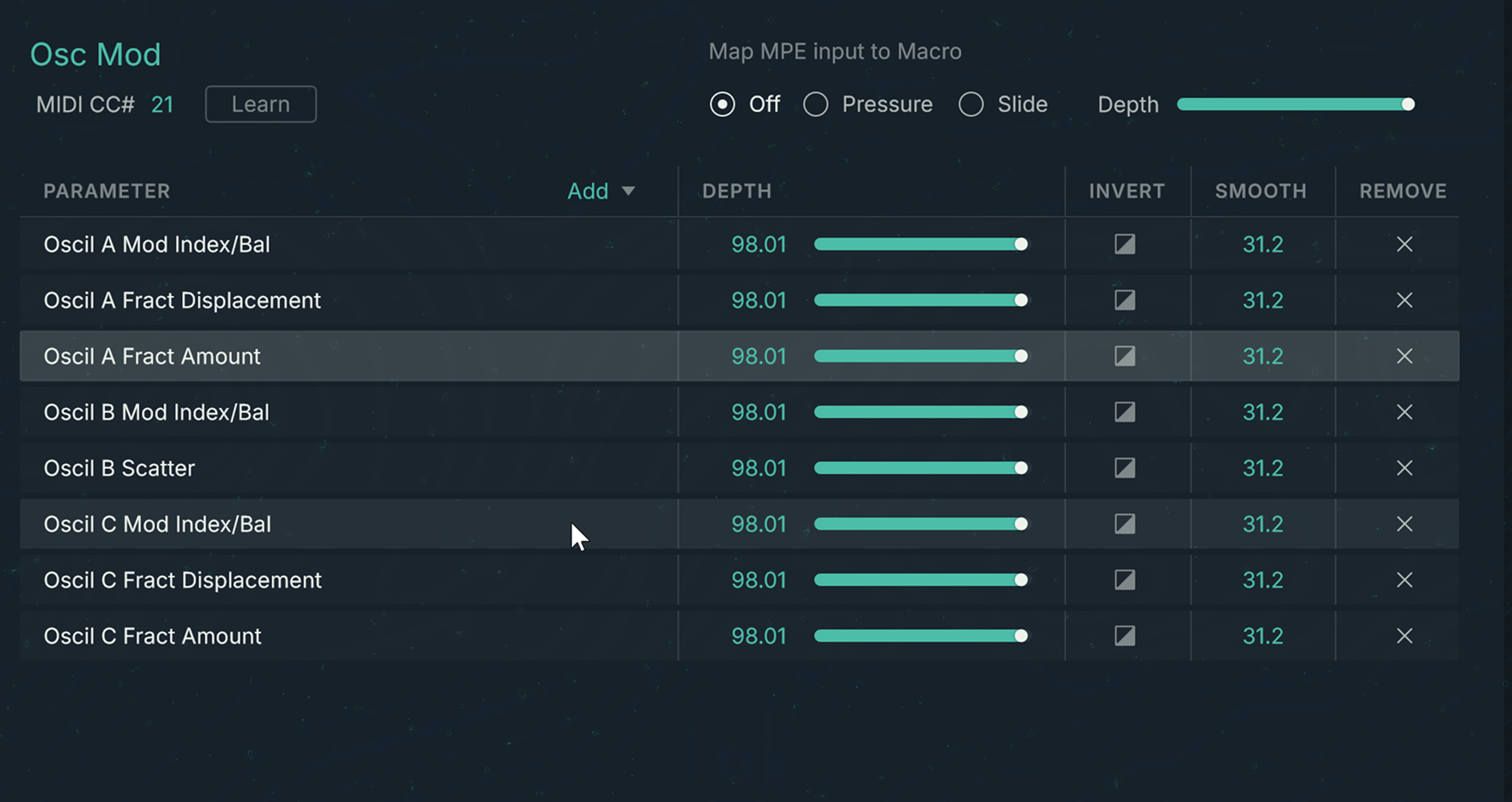Screen dimensions: 1512x802
Task: Click smooth value 31.2 for Oscil C Fract Displacement
Action: 1263,580
